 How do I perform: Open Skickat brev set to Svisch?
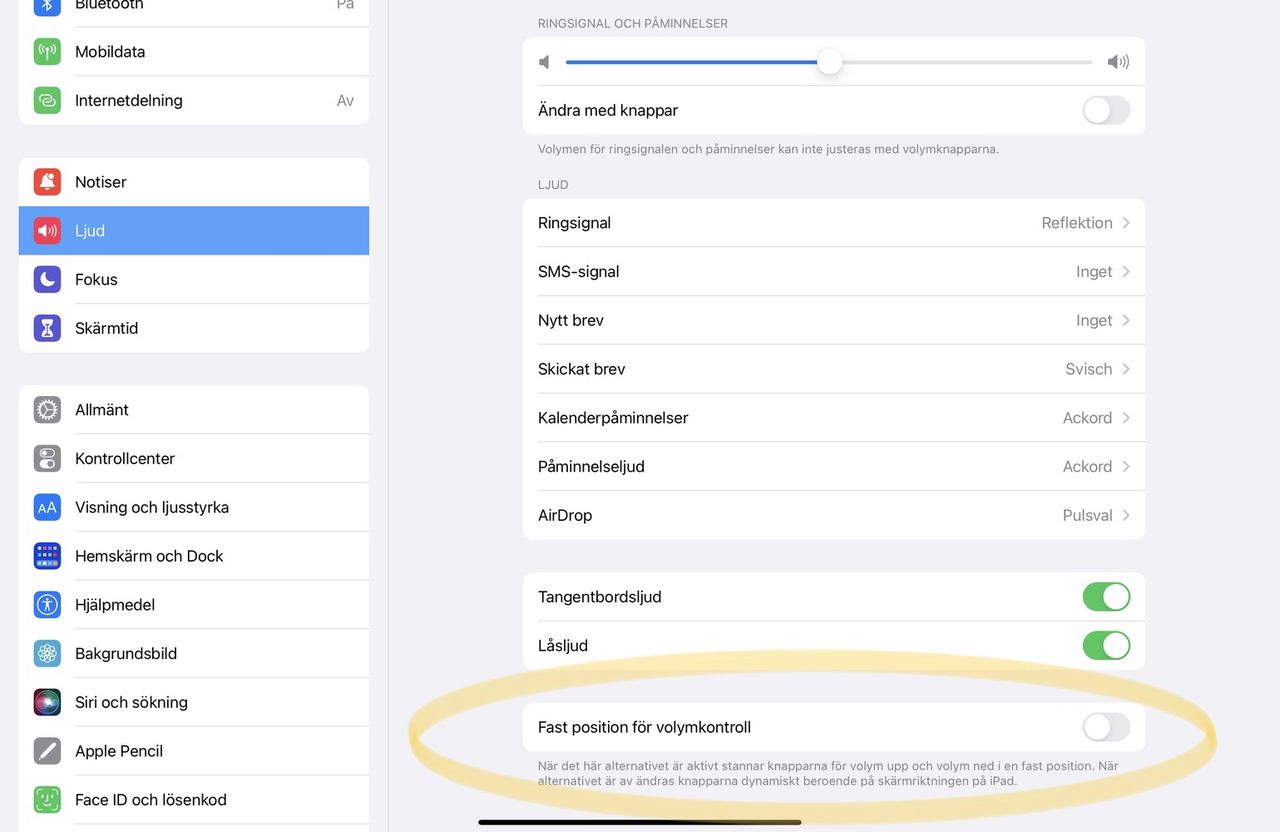[835, 368]
